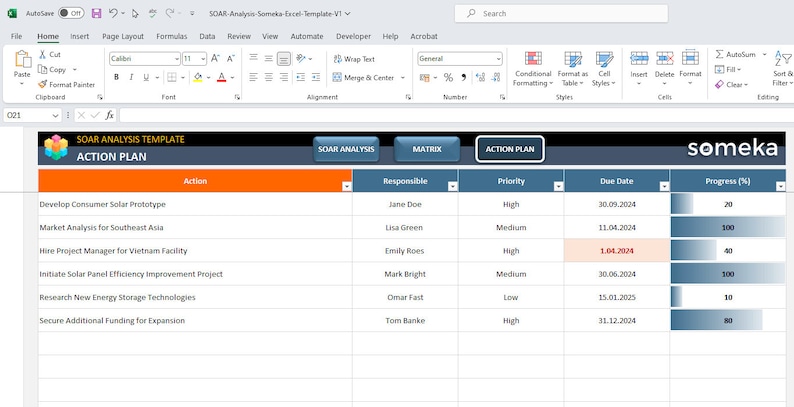This screenshot has height=407, width=794.
Task: Toggle the AutoSave switch
Action: 71,14
